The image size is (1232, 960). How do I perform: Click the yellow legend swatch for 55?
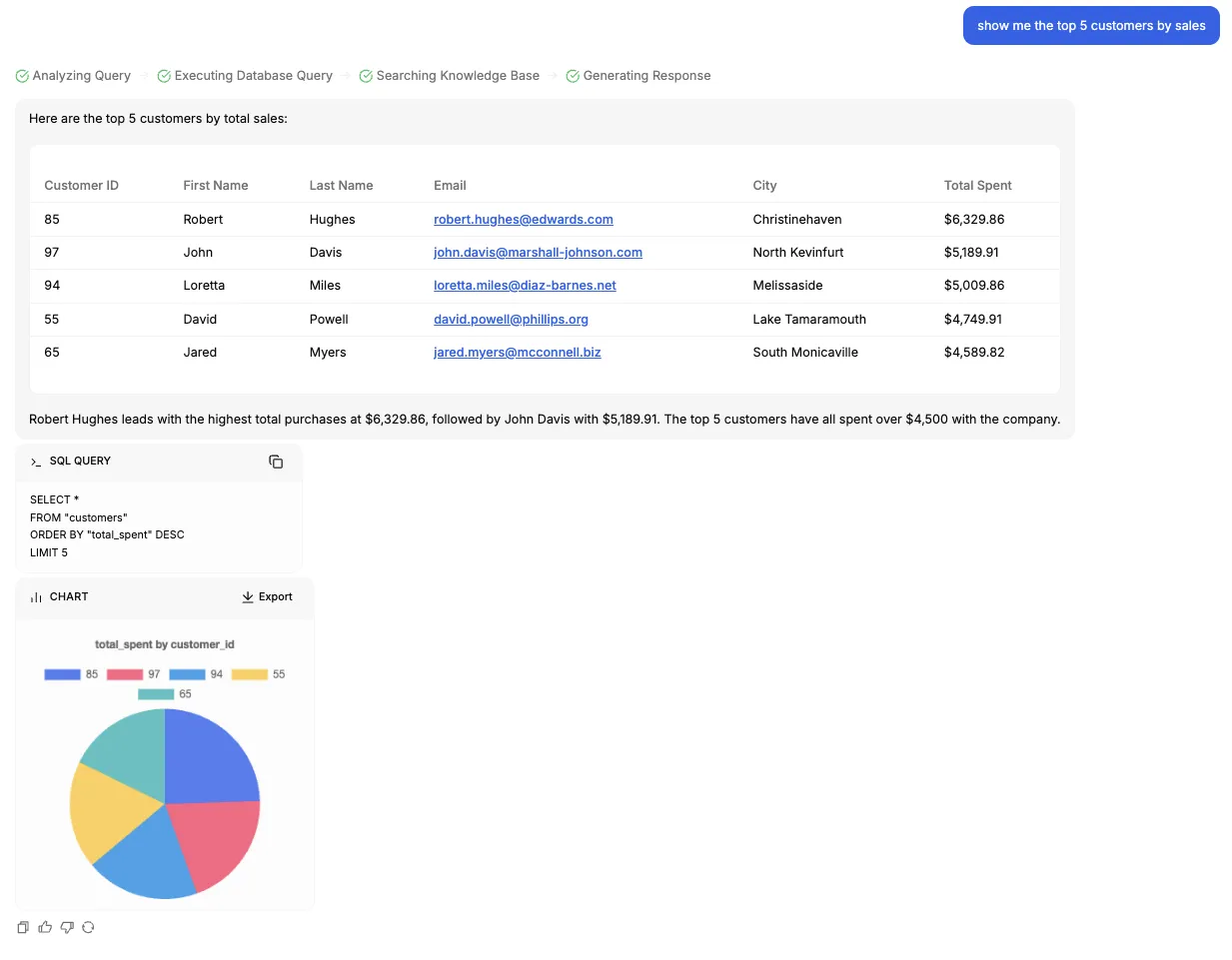coord(249,674)
